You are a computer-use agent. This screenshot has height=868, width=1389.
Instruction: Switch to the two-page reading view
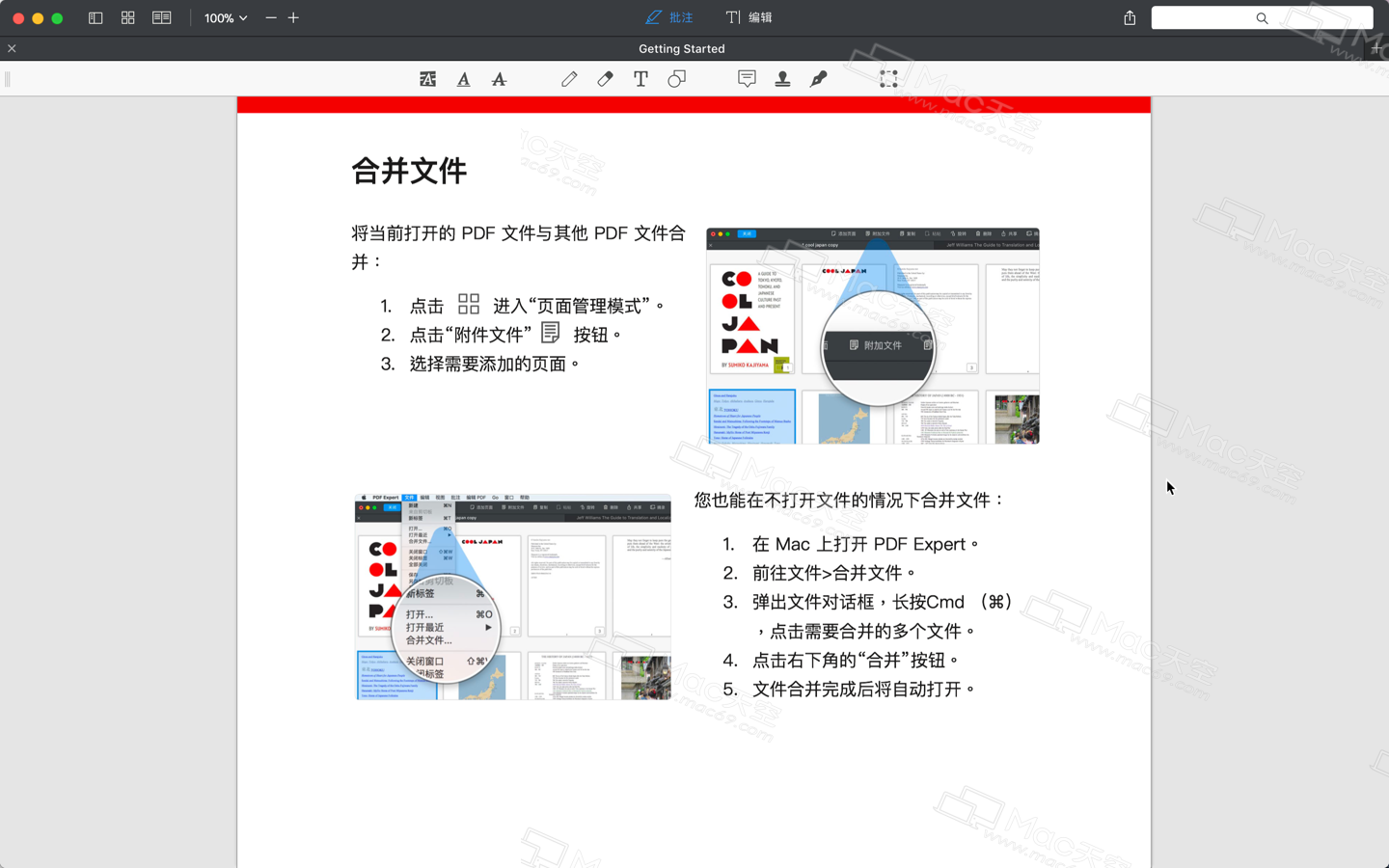(161, 17)
